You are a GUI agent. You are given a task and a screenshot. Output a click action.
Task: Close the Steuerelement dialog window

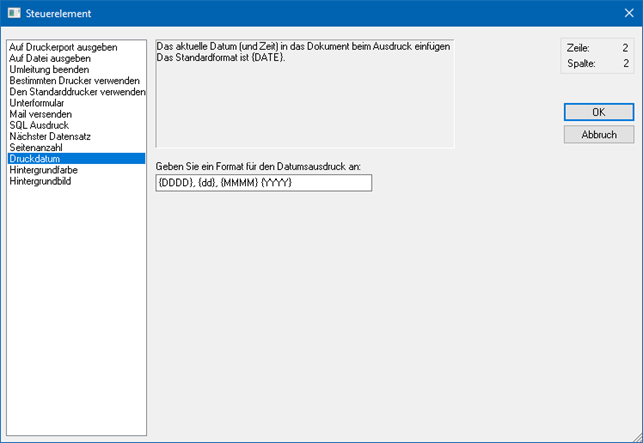pyautogui.click(x=626, y=14)
